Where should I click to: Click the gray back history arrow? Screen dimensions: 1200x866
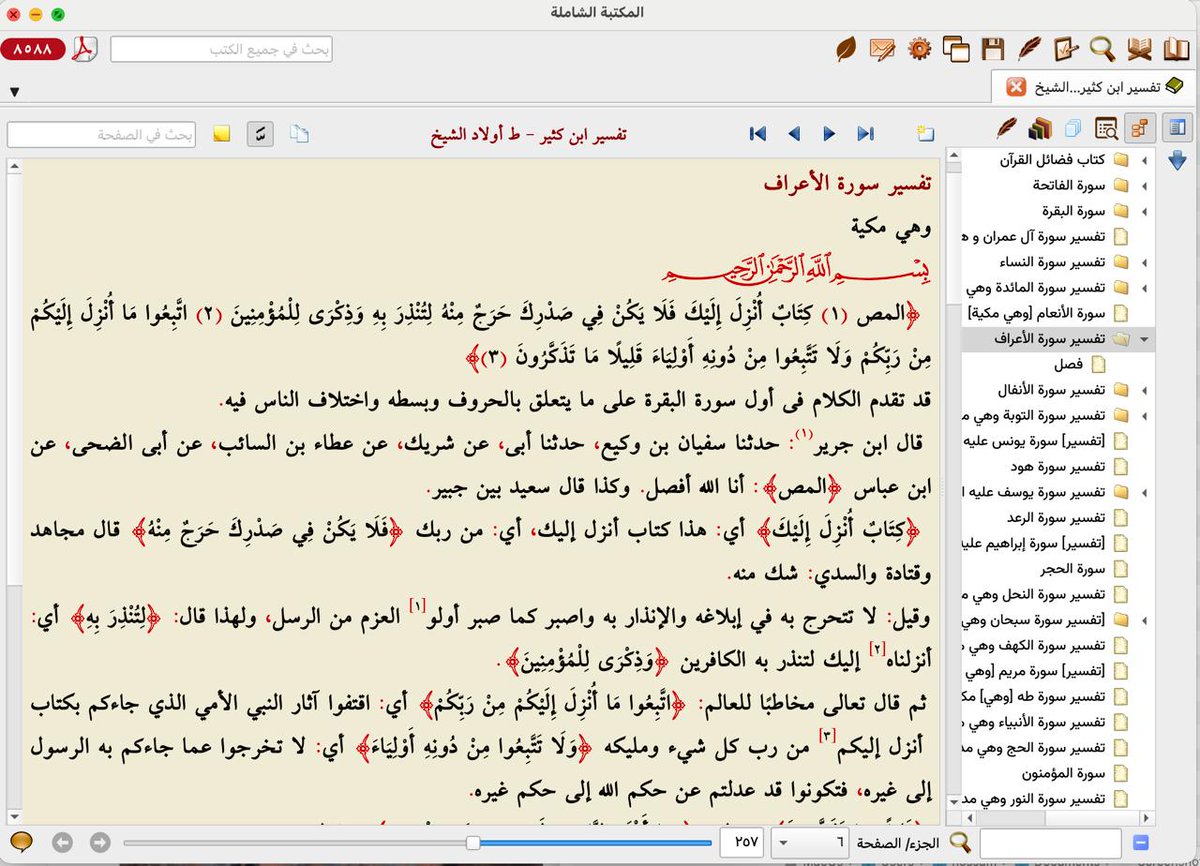tap(63, 843)
